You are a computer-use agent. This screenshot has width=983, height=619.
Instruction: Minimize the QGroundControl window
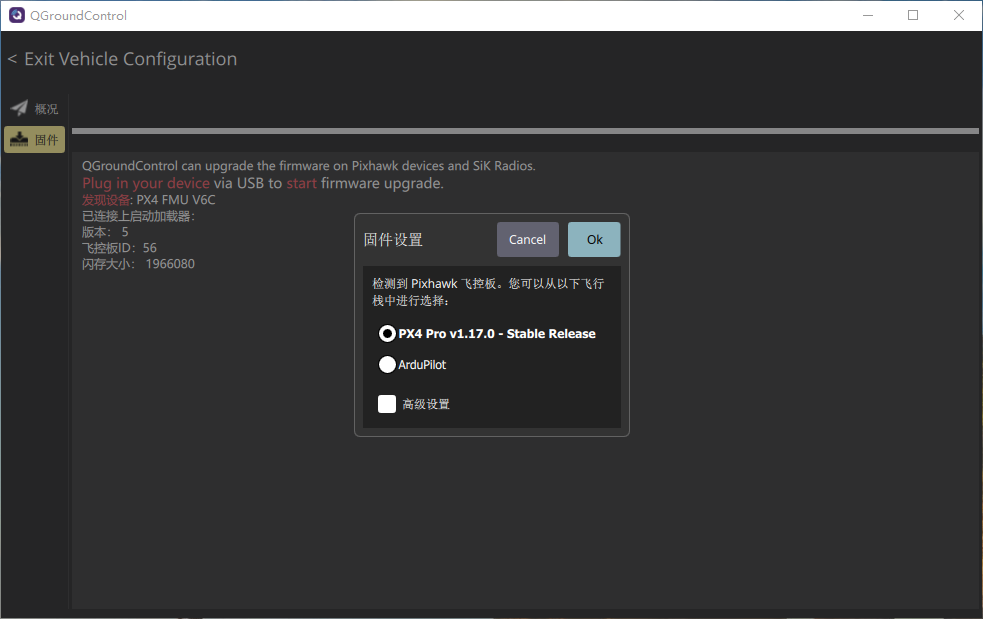(868, 15)
